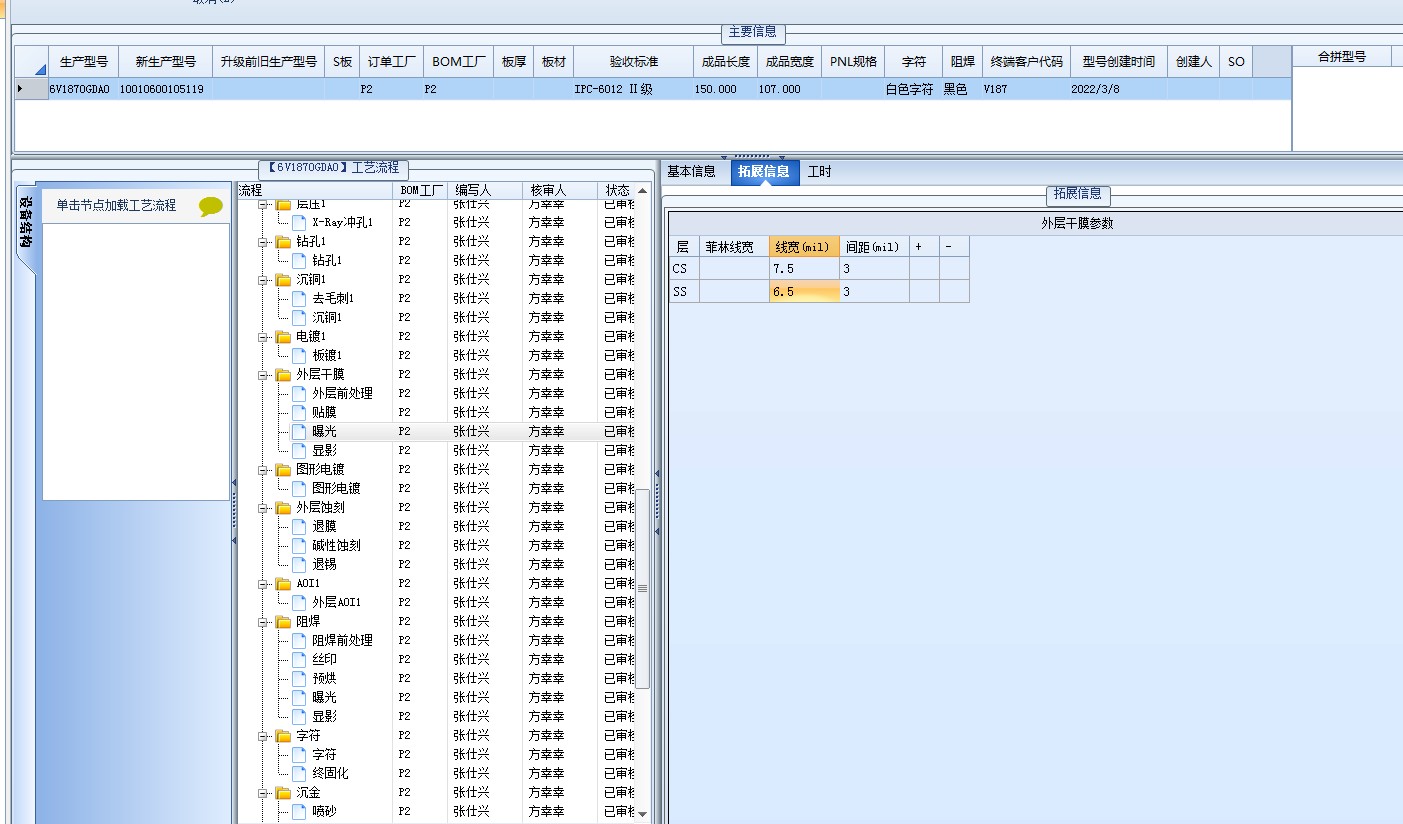Open the 工时 tab

819,172
